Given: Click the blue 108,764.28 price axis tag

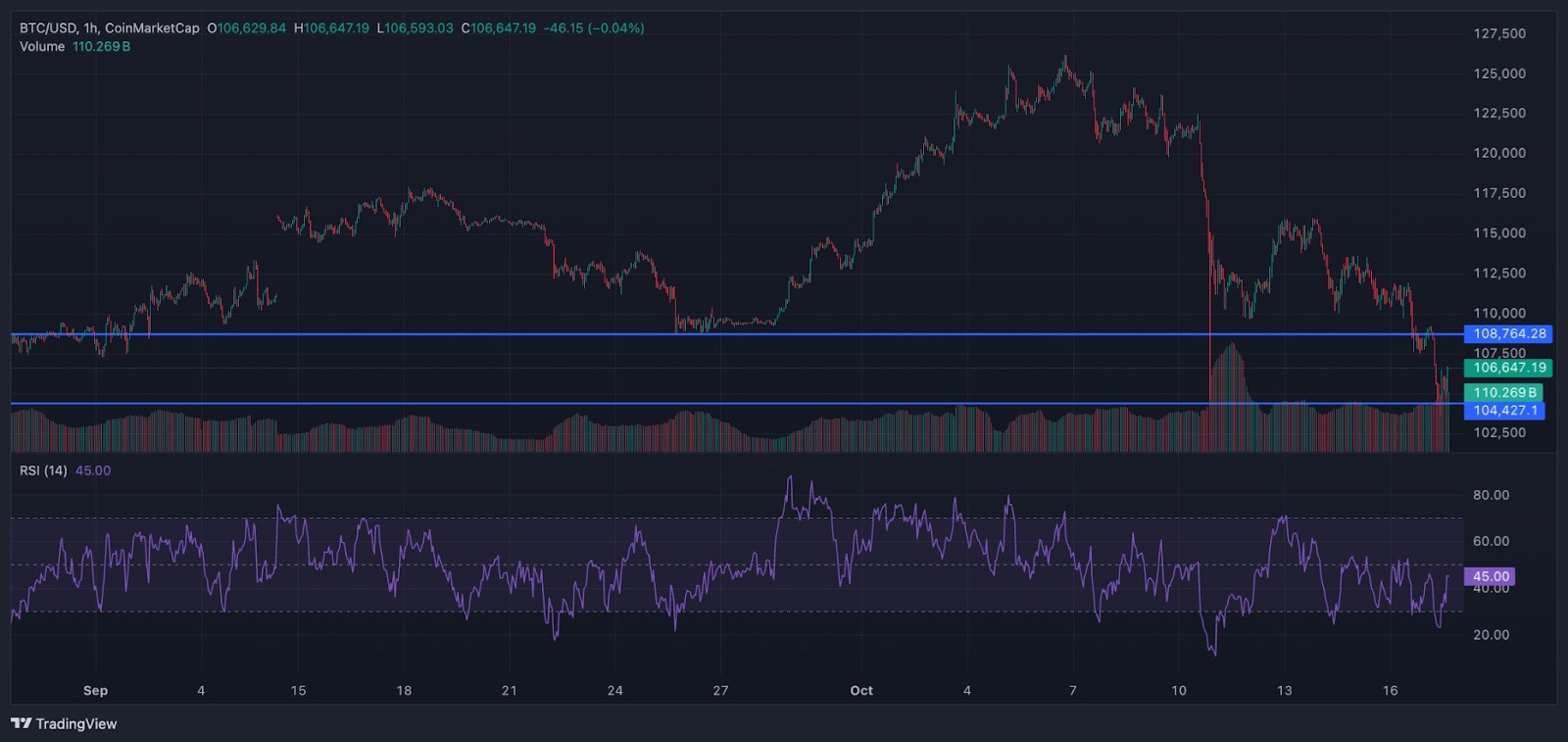Looking at the screenshot, I should point(1508,334).
